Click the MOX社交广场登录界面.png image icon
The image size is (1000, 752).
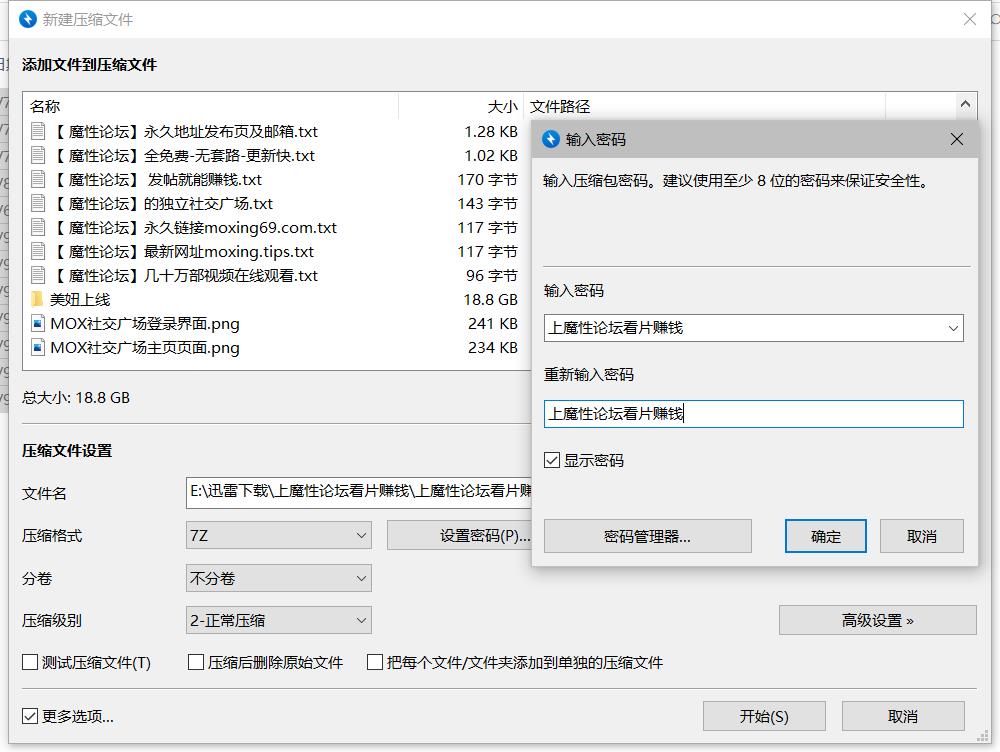tap(38, 323)
